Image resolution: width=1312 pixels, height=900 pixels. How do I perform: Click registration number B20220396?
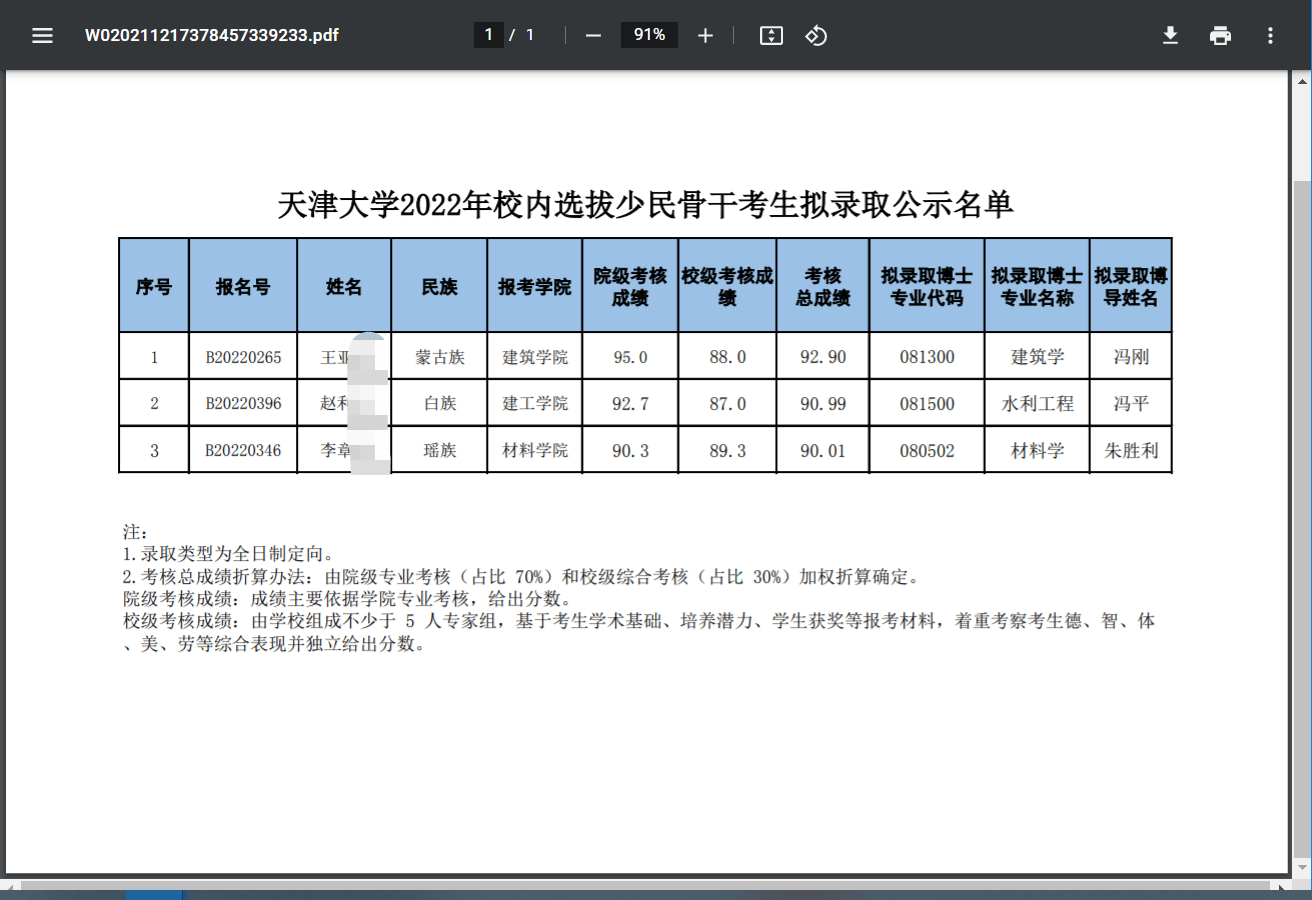coord(243,404)
